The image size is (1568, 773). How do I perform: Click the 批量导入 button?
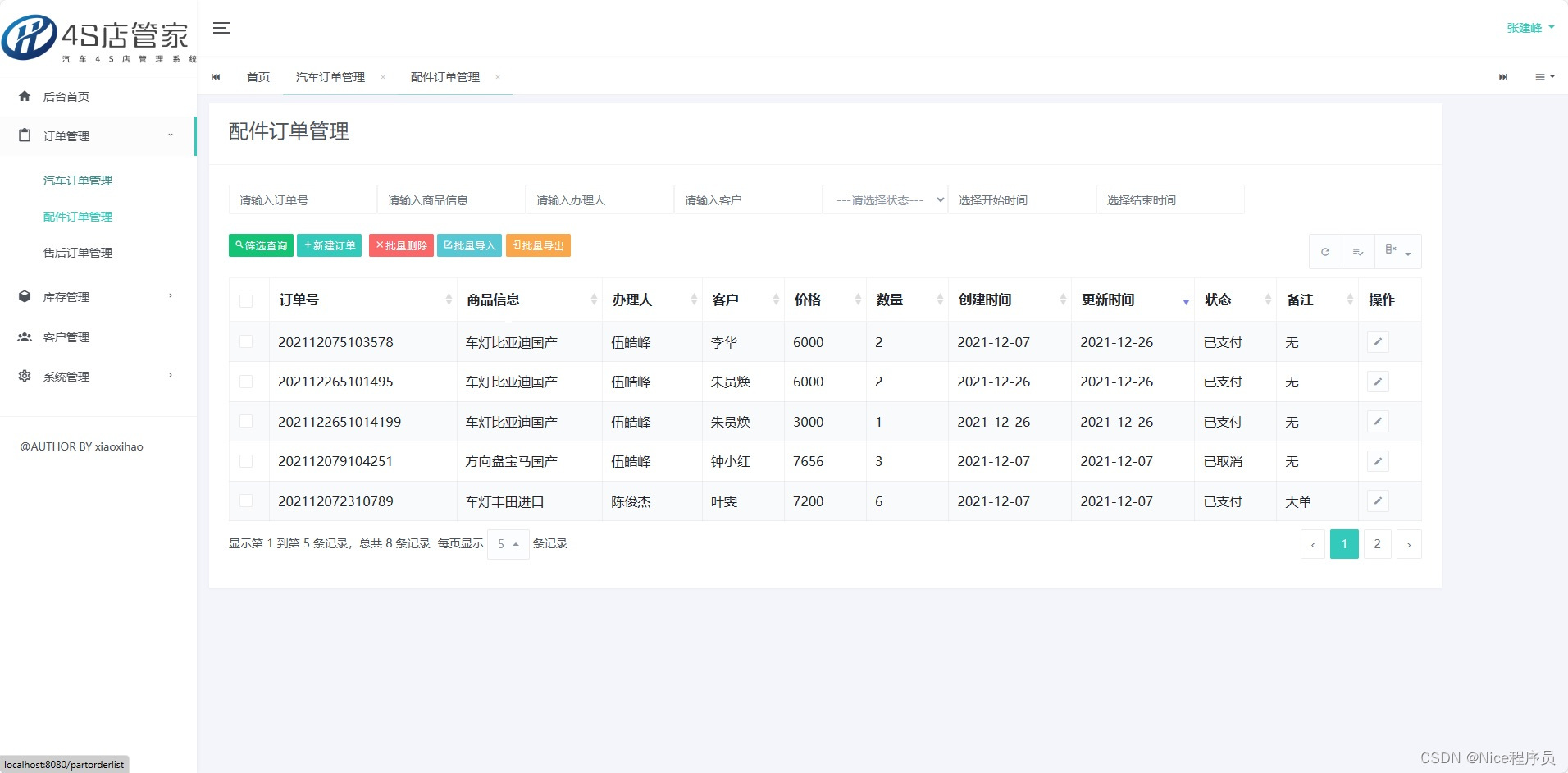click(470, 245)
